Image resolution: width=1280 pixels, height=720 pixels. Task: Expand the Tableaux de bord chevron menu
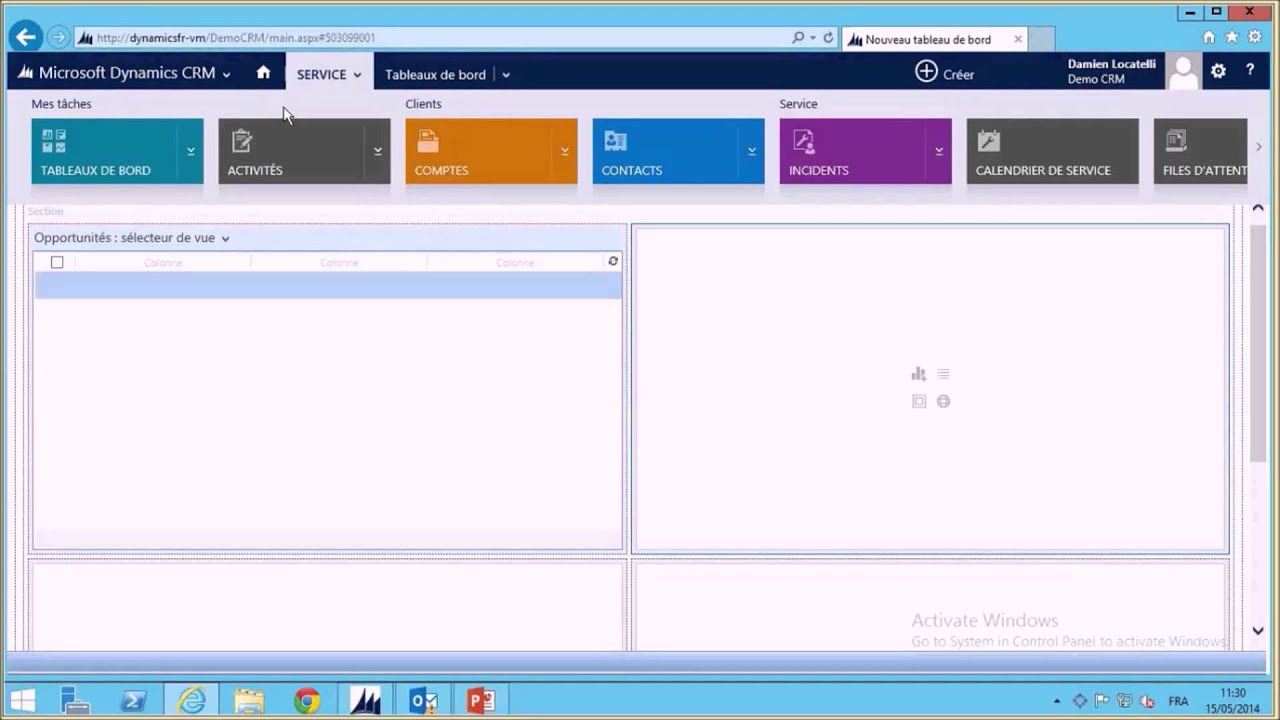(506, 74)
